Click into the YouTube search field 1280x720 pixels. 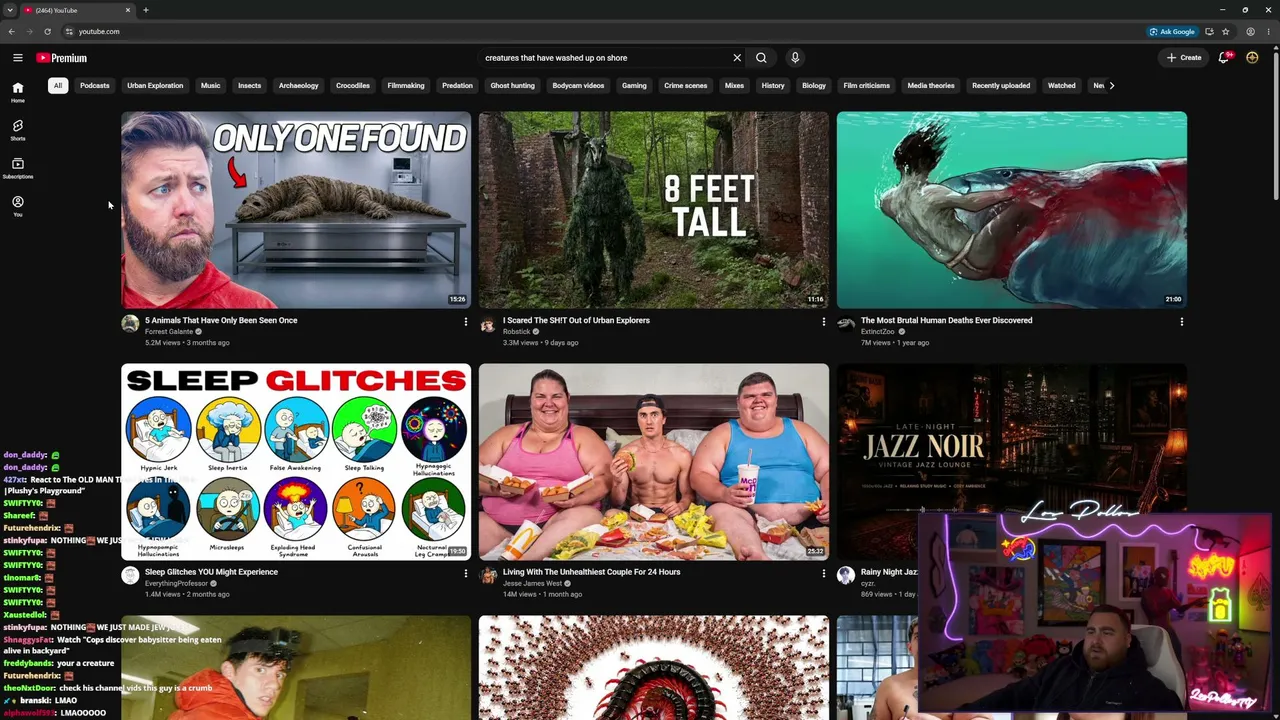605,58
